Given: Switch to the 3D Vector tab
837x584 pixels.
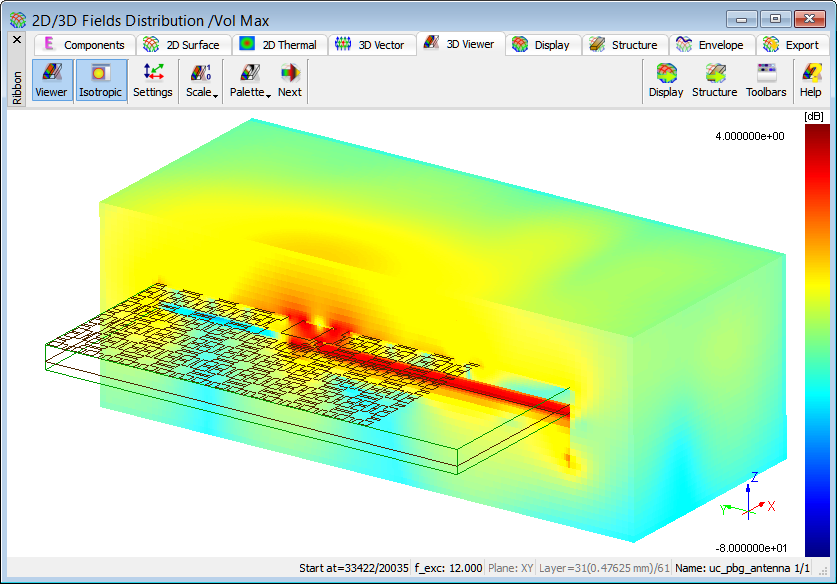Looking at the screenshot, I should (370, 45).
